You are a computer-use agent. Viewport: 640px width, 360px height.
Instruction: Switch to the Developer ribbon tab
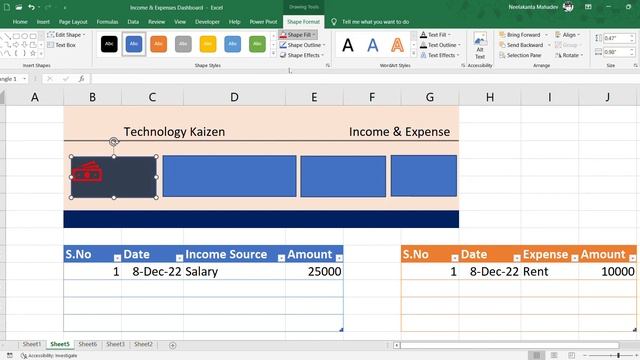coord(207,22)
